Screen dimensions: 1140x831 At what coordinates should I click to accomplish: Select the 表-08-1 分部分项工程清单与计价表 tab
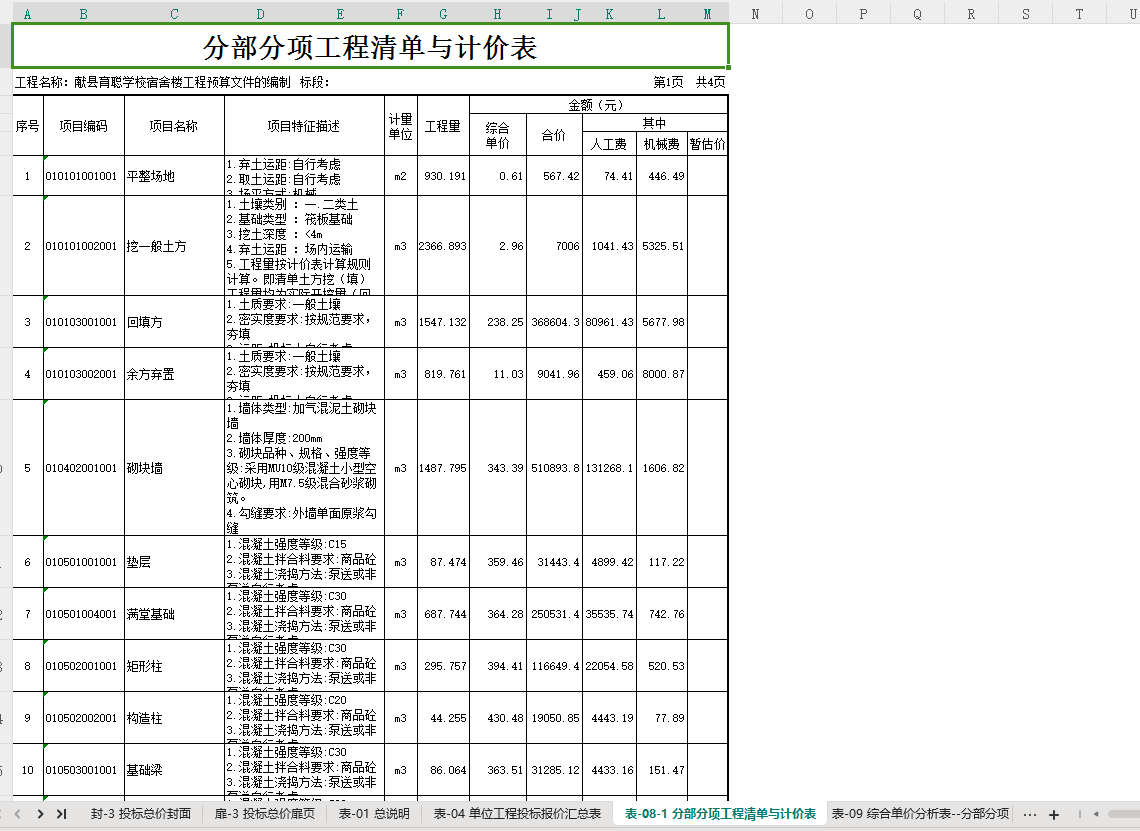pyautogui.click(x=720, y=814)
